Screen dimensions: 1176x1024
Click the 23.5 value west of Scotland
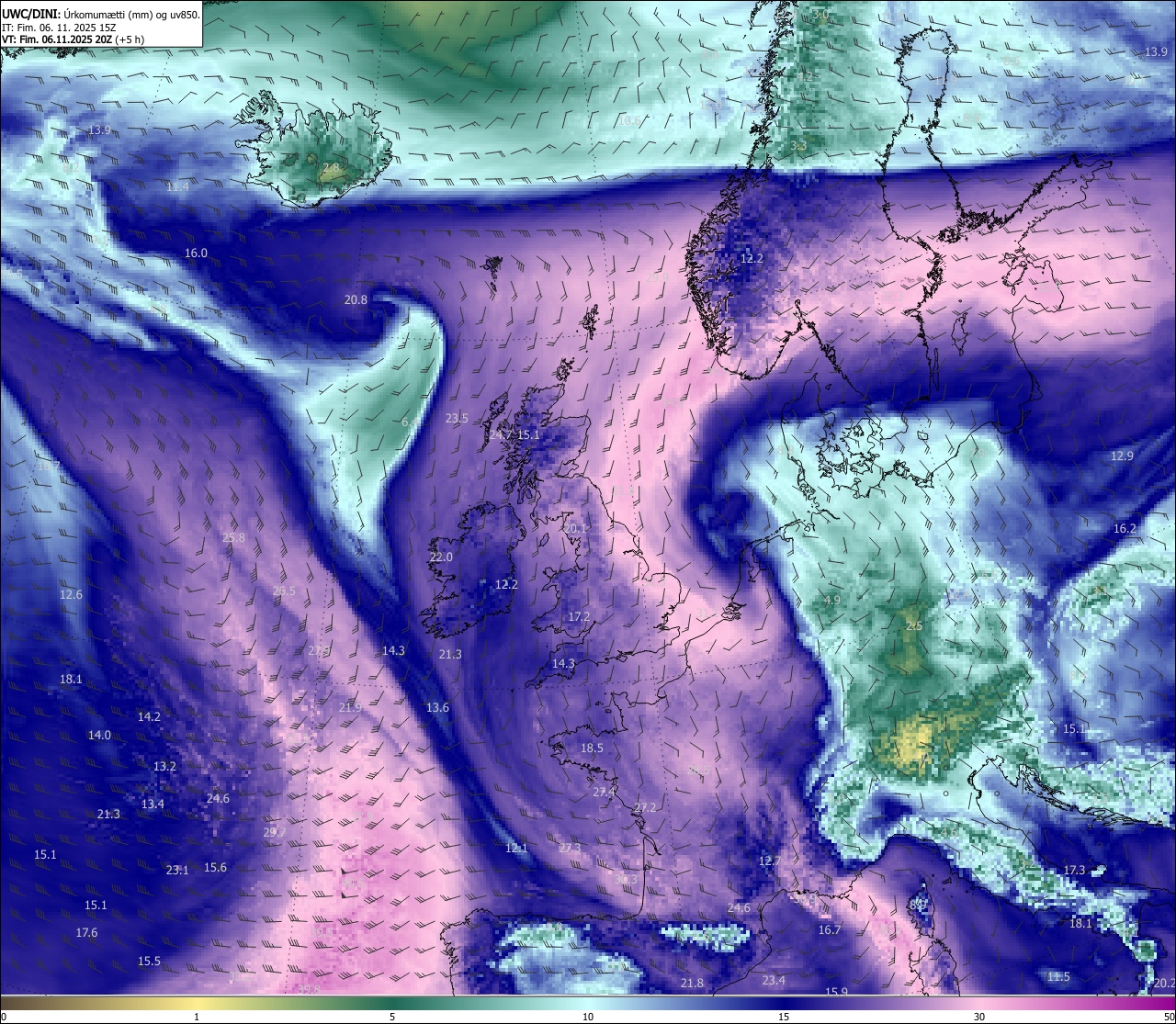point(457,419)
